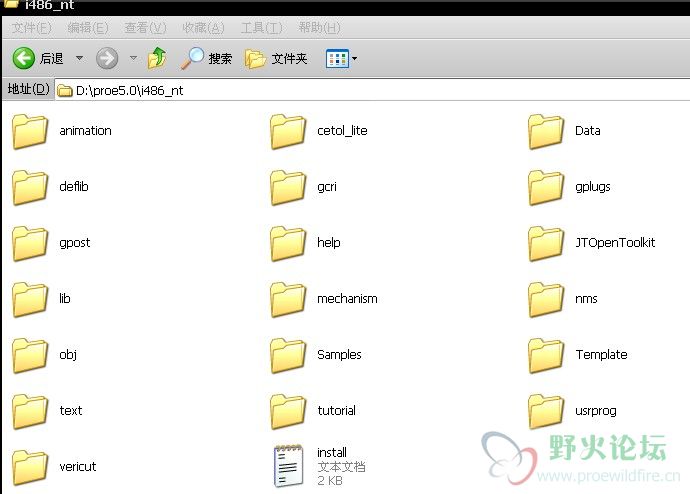The image size is (690, 494).
Task: Select the gpost folder icon
Action: tap(30, 243)
